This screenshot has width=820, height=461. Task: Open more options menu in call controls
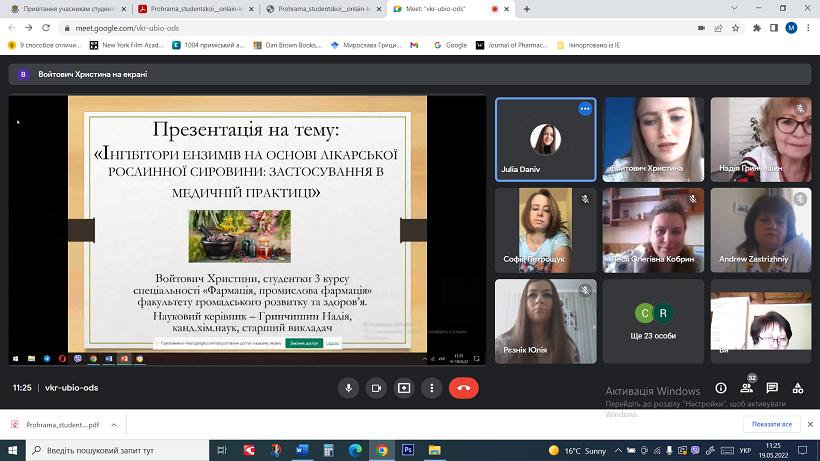pos(431,388)
